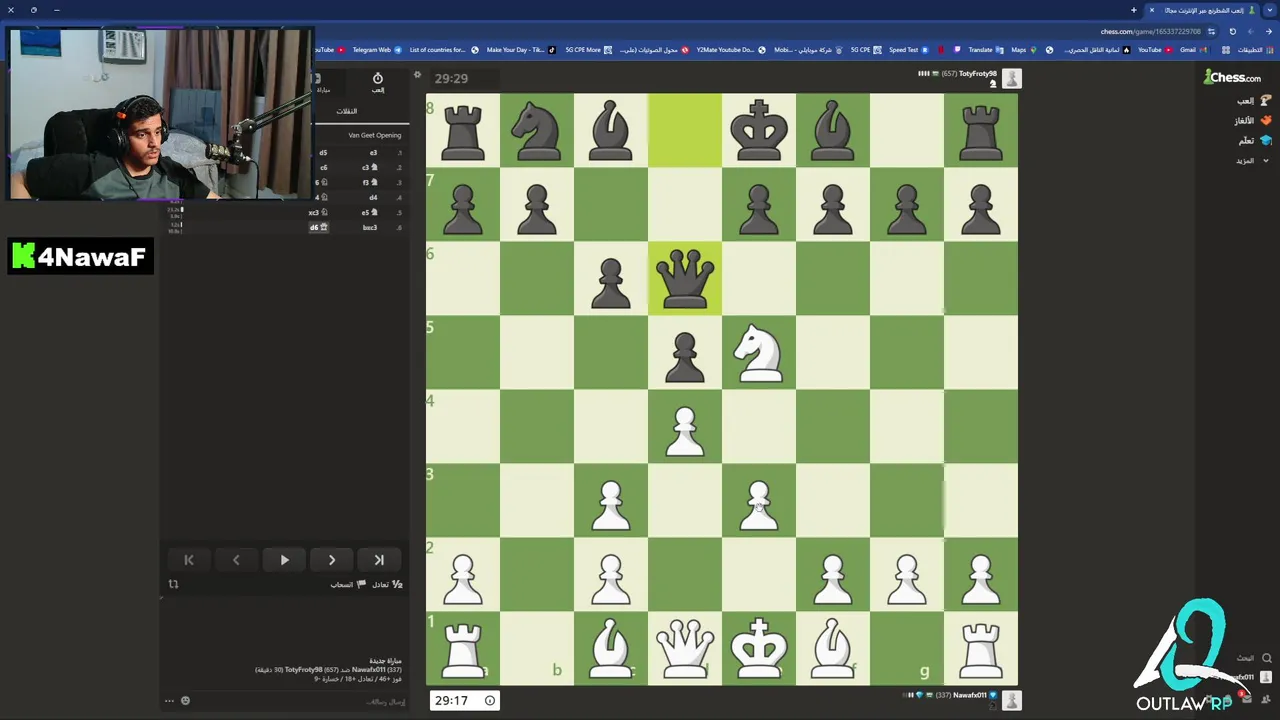Select the black queen on d6

(685, 279)
